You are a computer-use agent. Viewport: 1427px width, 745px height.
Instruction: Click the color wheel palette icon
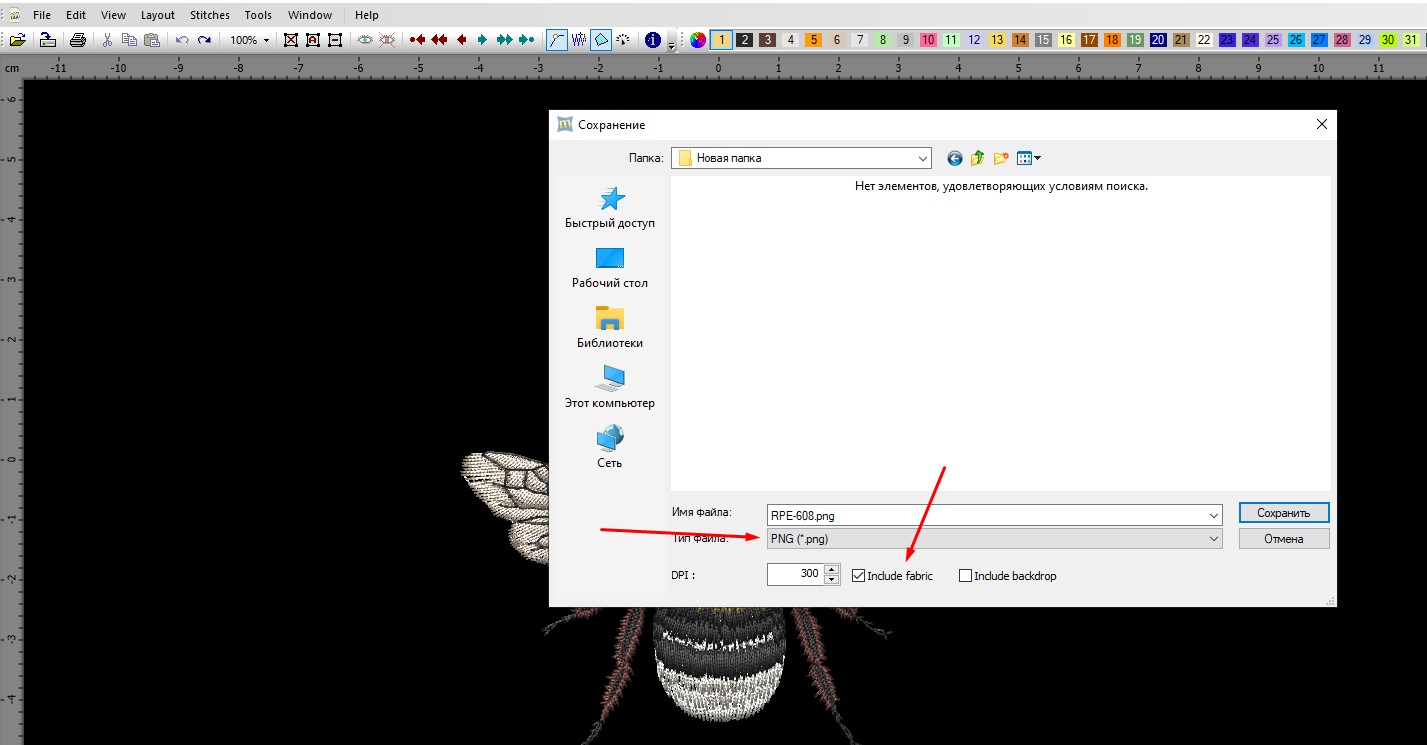pos(698,40)
